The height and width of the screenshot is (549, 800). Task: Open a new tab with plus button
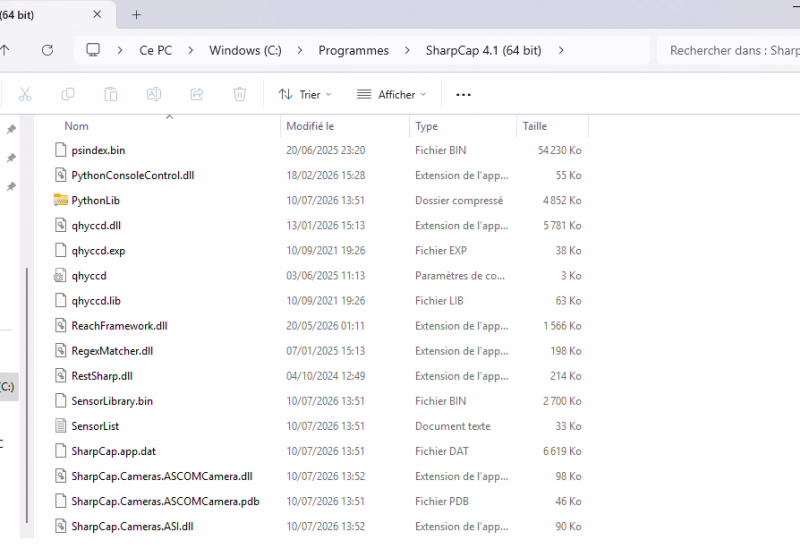pyautogui.click(x=136, y=15)
